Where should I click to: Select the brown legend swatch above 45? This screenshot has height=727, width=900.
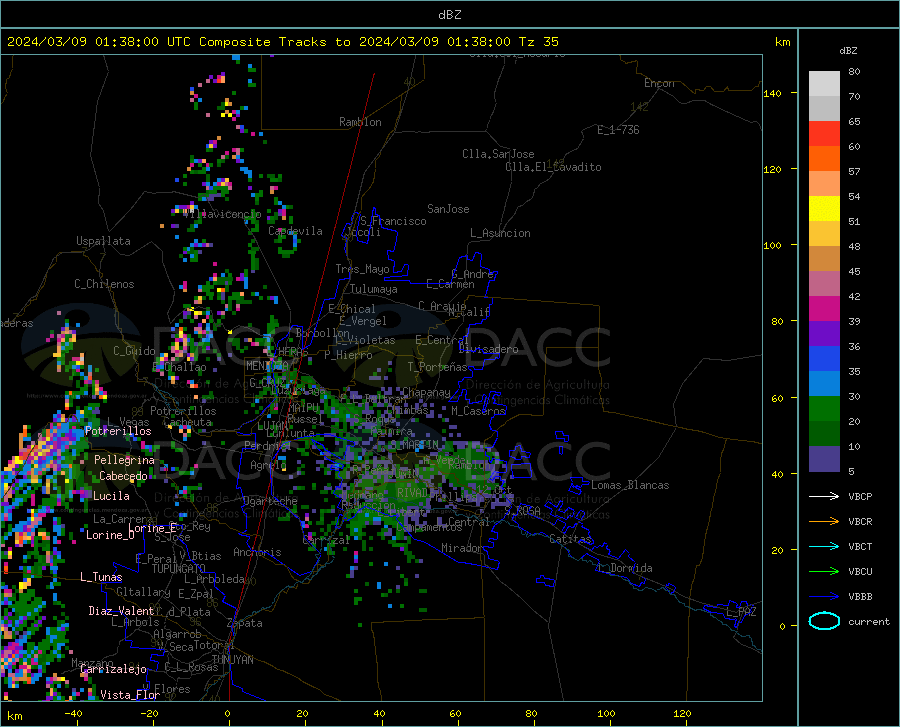click(824, 259)
